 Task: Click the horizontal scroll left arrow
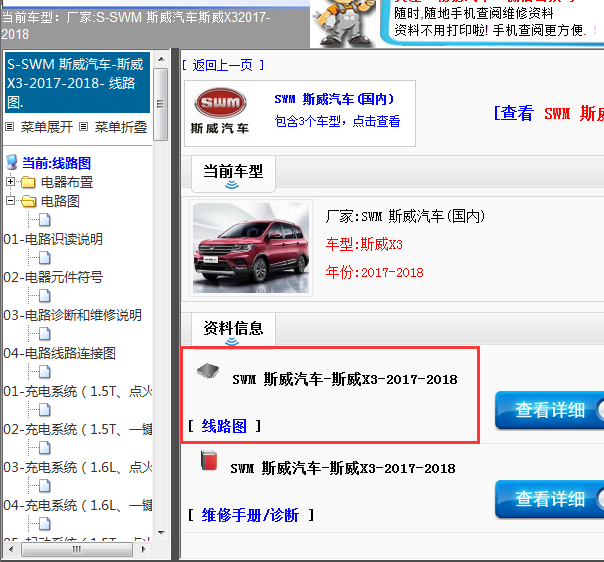coord(10,549)
